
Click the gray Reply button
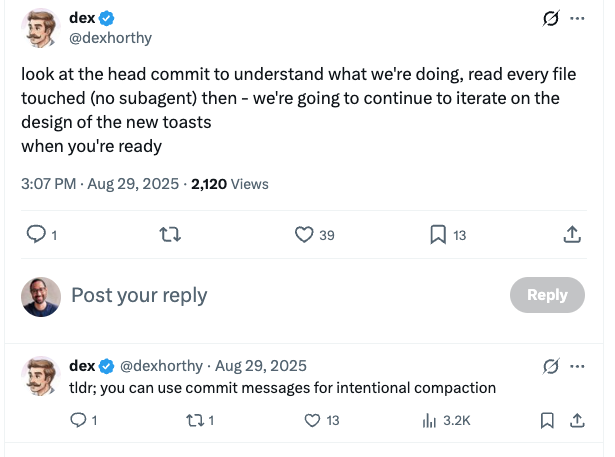tap(547, 295)
